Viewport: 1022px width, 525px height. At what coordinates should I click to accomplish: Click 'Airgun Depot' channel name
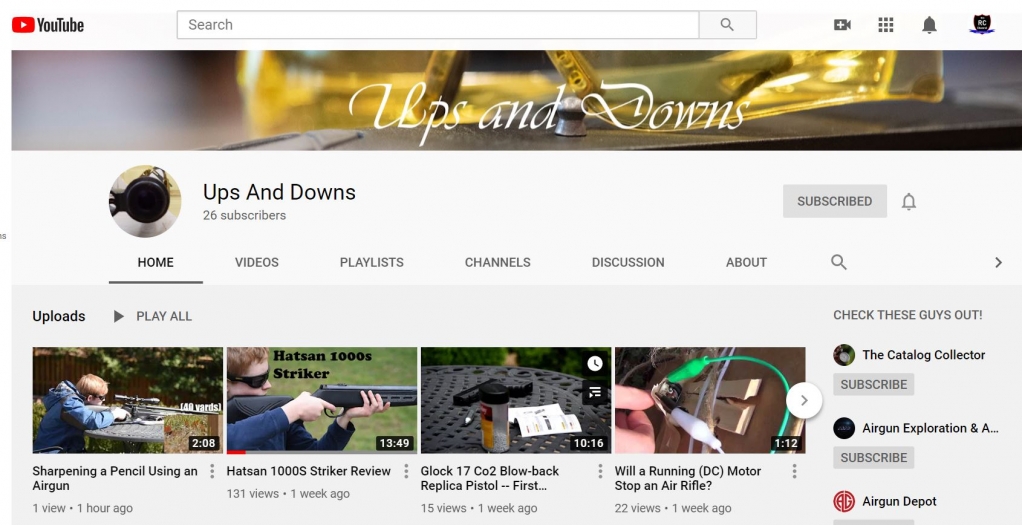point(899,501)
